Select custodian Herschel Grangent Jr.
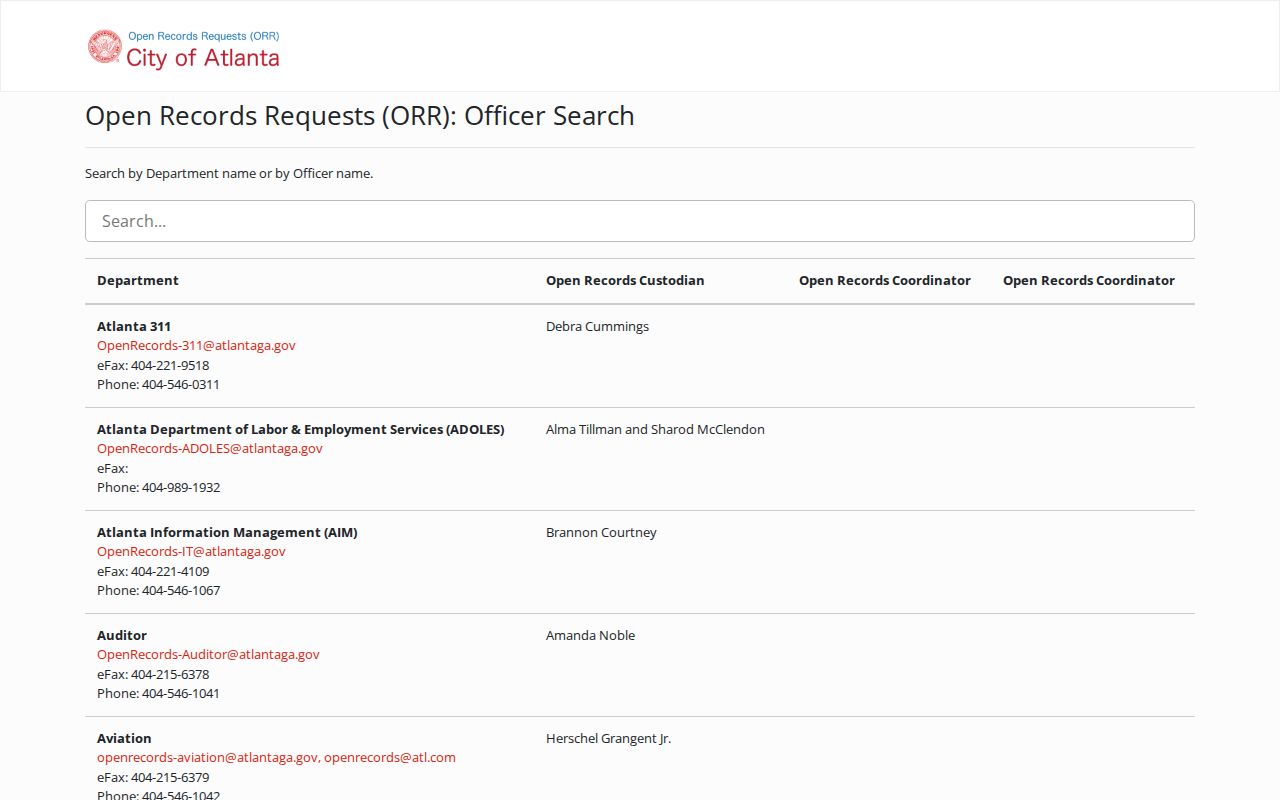The image size is (1280, 800). pyautogui.click(x=608, y=738)
